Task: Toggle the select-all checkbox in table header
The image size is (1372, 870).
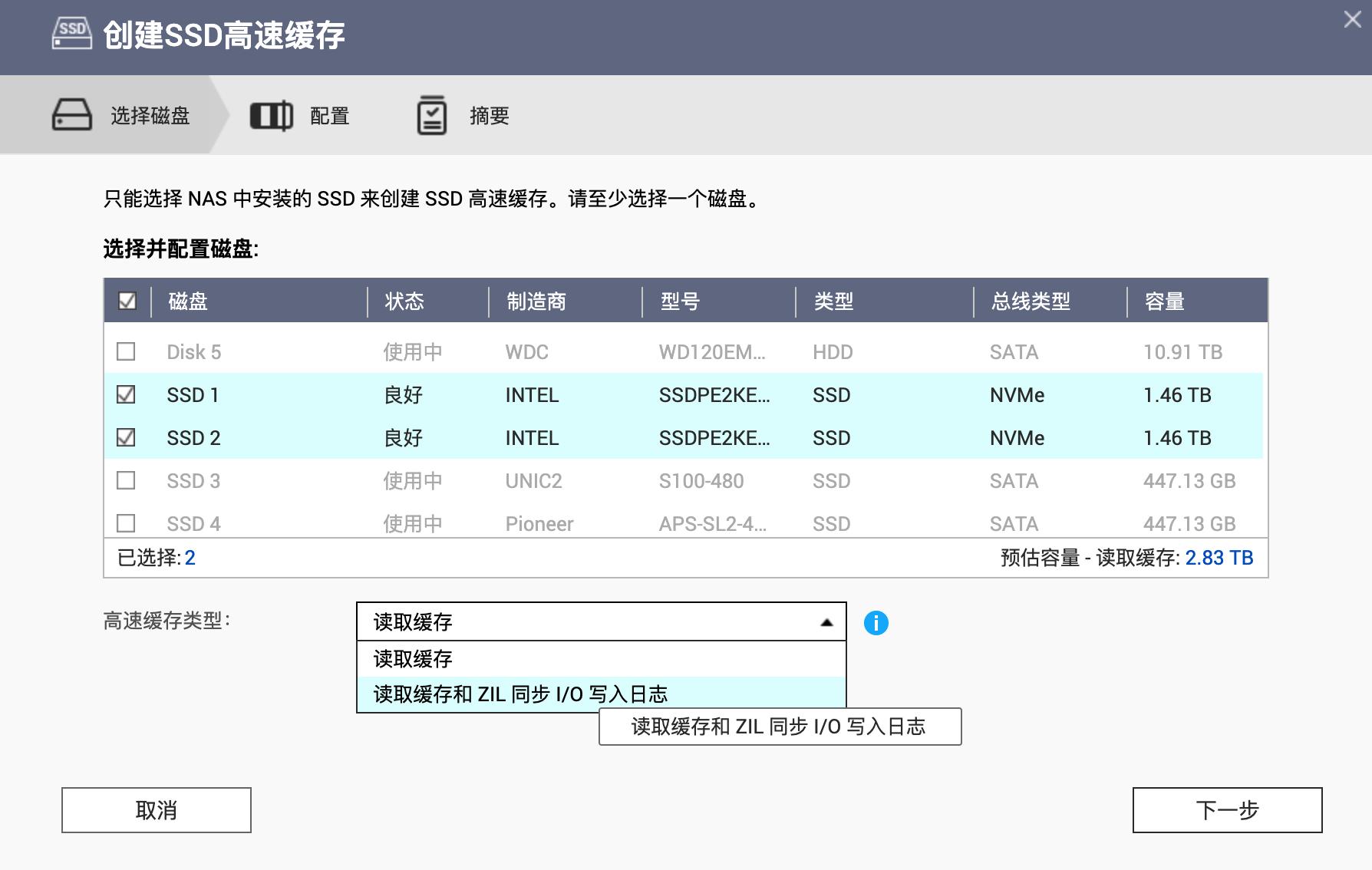Action: pos(127,302)
